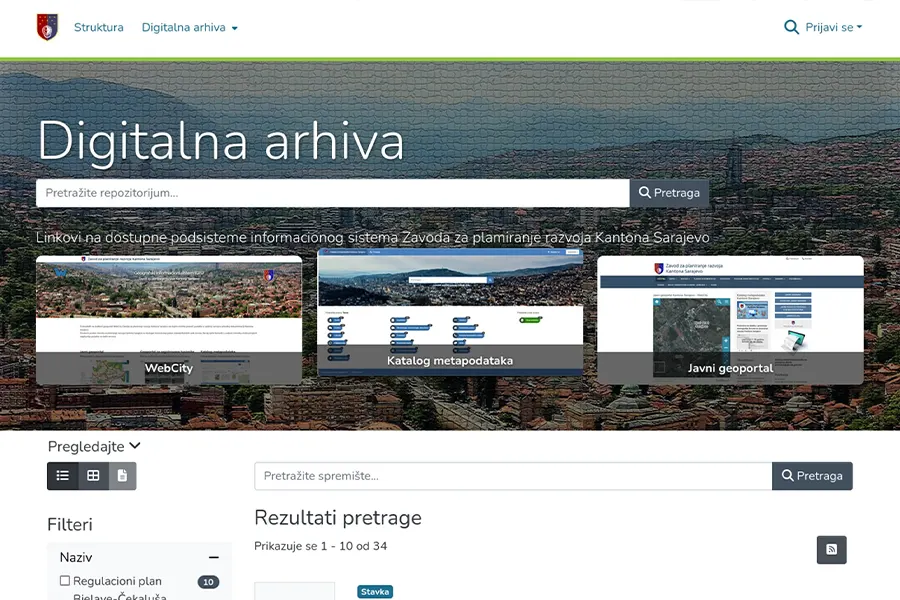The image size is (900, 600).
Task: Click the Stavka badge on first result
Action: pyautogui.click(x=375, y=592)
